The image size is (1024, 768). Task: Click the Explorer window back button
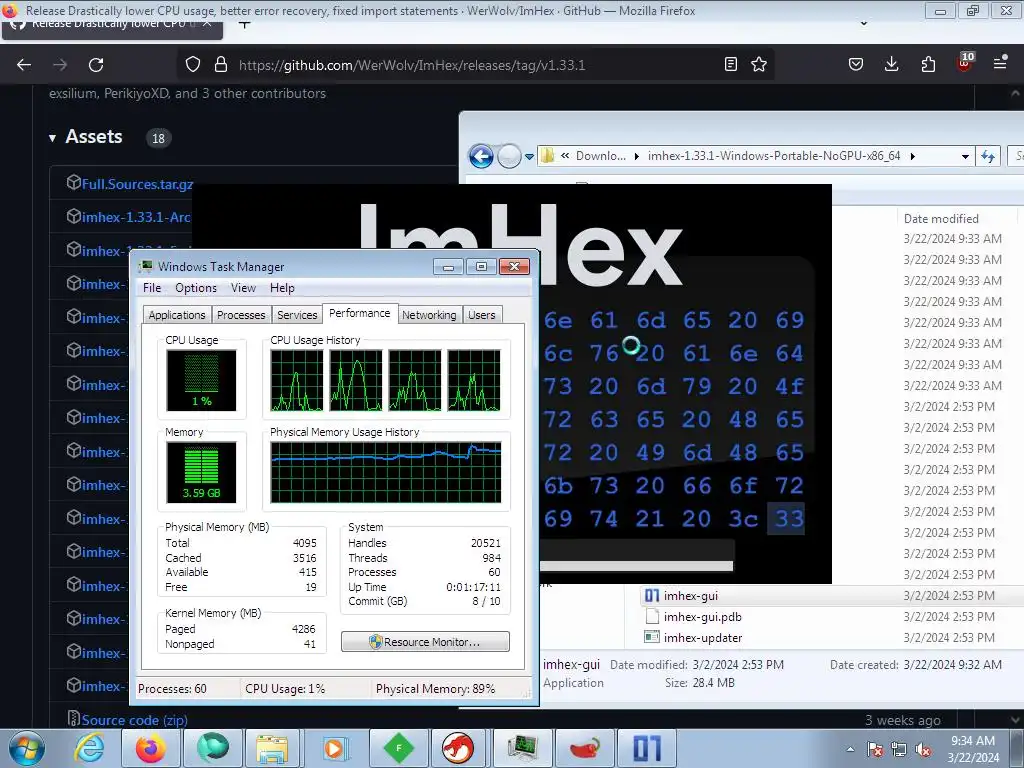pyautogui.click(x=481, y=156)
